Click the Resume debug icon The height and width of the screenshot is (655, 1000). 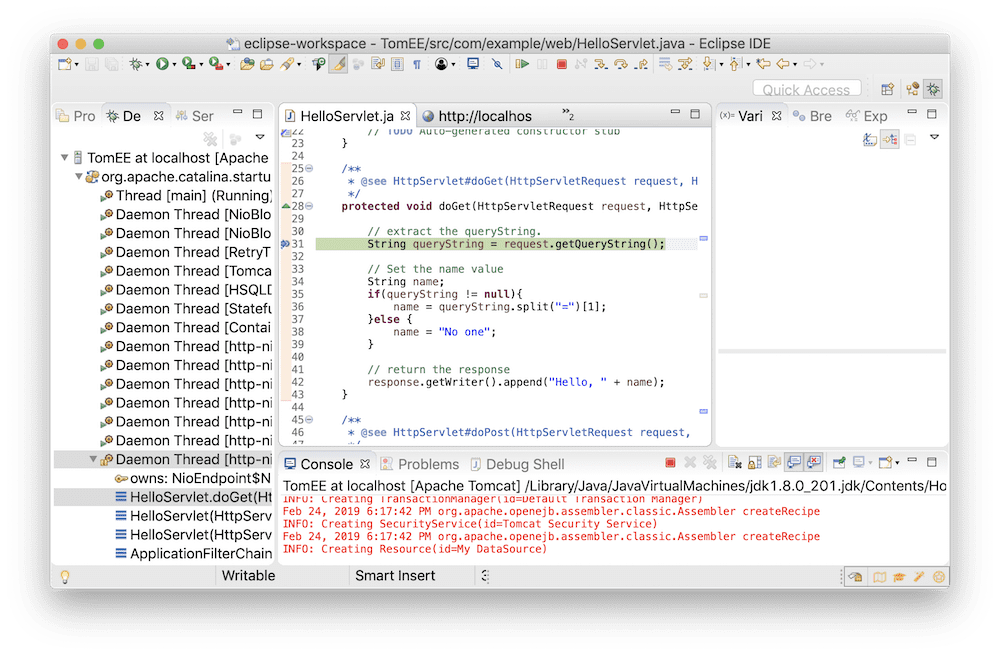[522, 64]
